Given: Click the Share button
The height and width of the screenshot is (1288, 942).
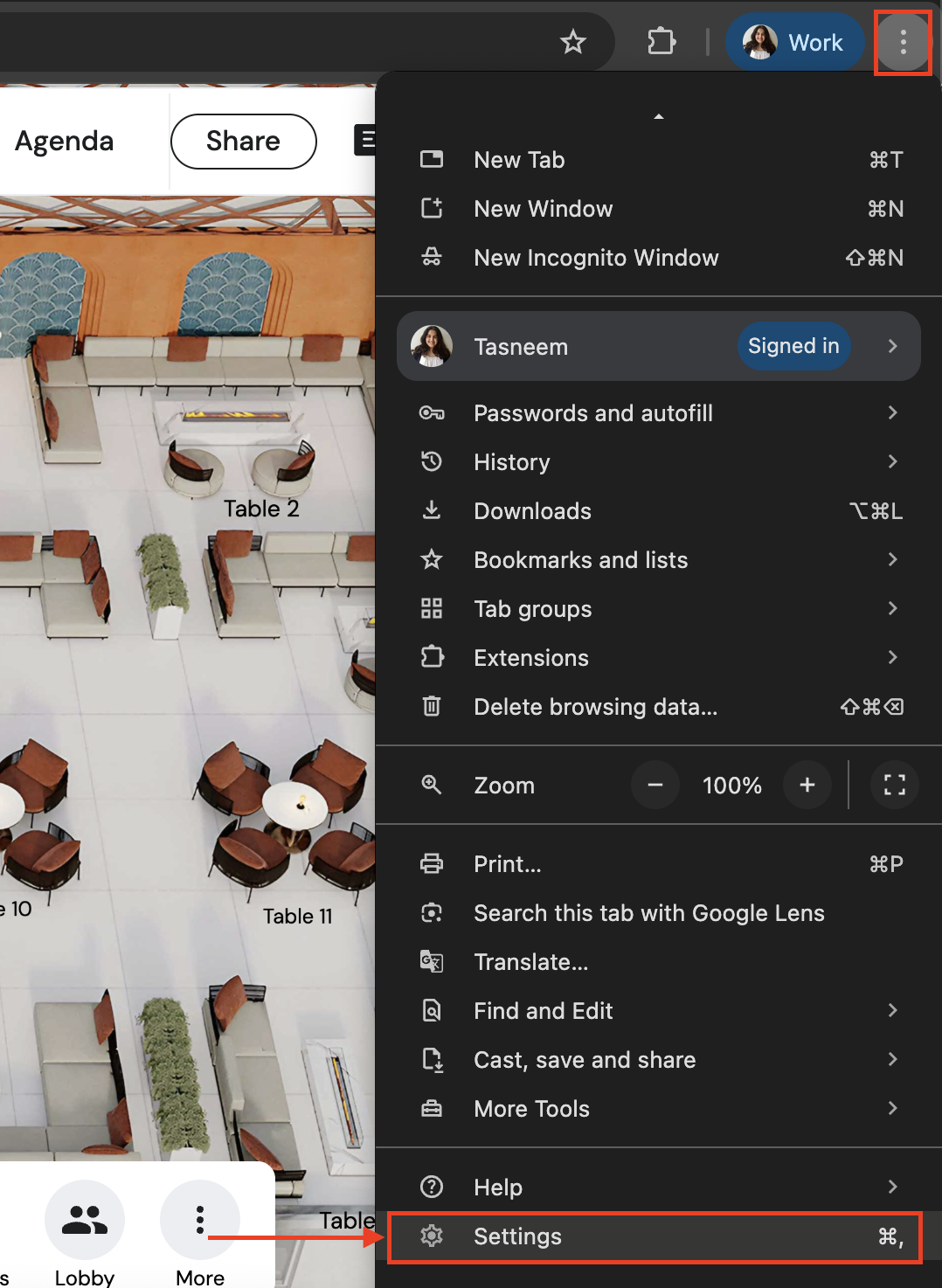Looking at the screenshot, I should [243, 142].
